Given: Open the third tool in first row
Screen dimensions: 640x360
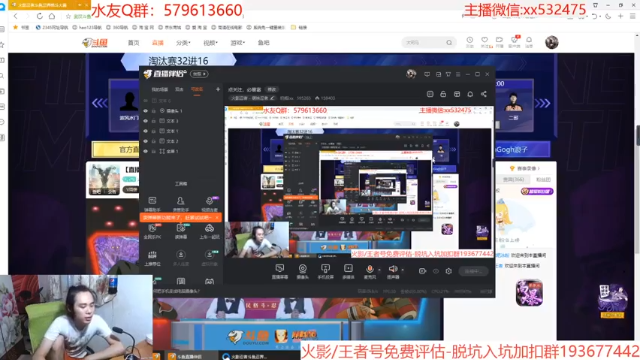Looking at the screenshot, I should (x=209, y=204).
